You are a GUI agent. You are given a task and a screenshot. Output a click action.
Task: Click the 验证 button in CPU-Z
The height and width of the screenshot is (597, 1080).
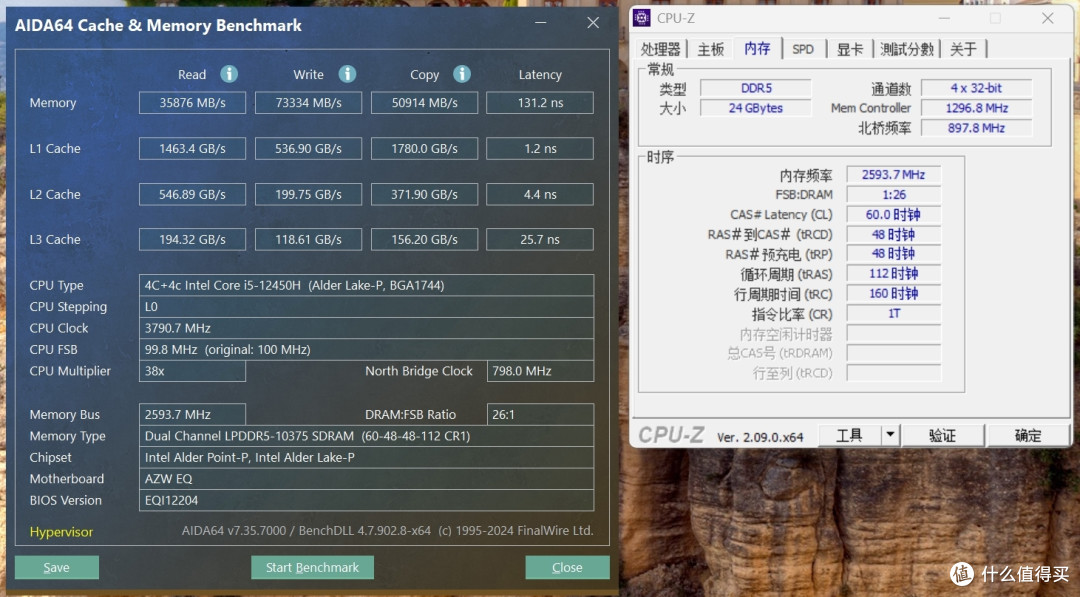pos(942,434)
